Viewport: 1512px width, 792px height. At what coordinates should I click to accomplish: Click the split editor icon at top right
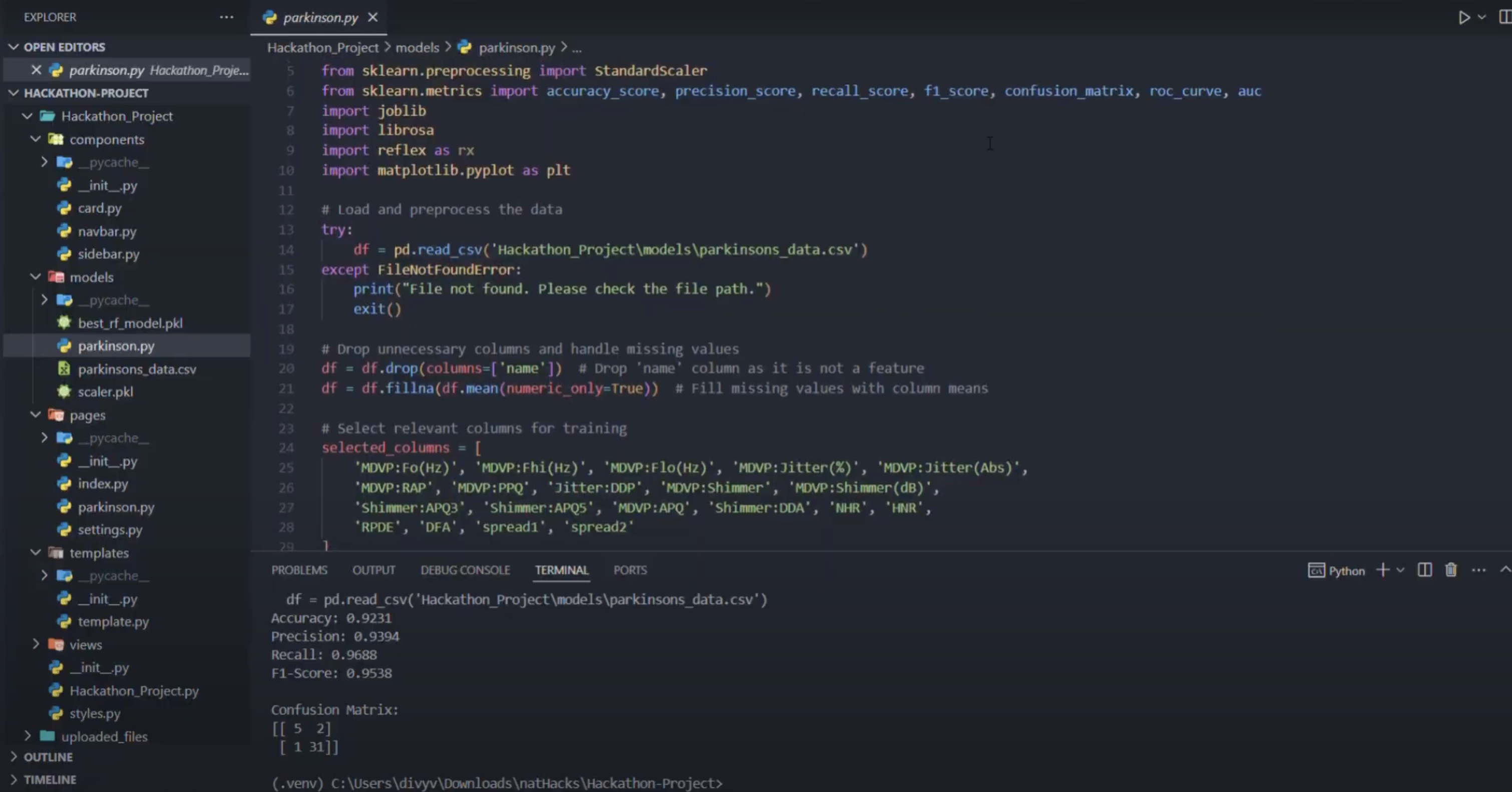[x=1504, y=18]
